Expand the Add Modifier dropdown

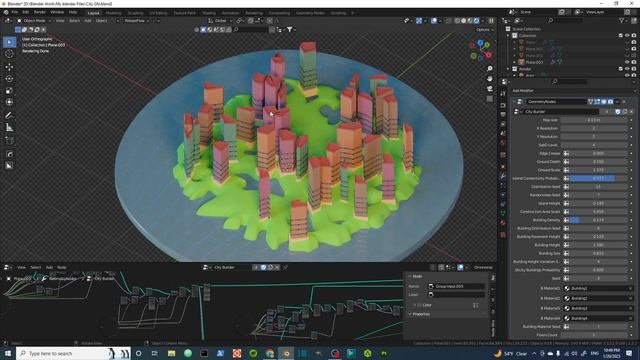(573, 91)
